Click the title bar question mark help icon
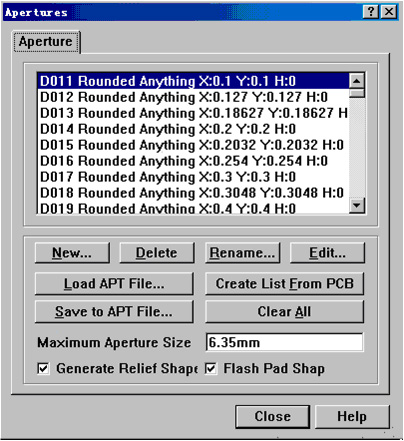 pos(371,12)
